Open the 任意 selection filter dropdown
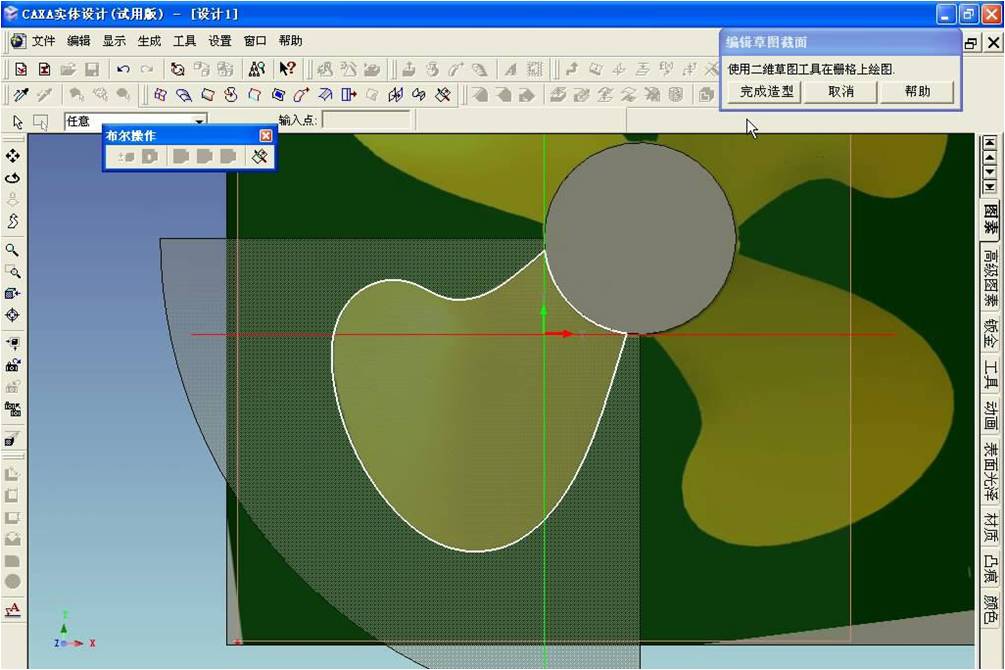 point(199,121)
